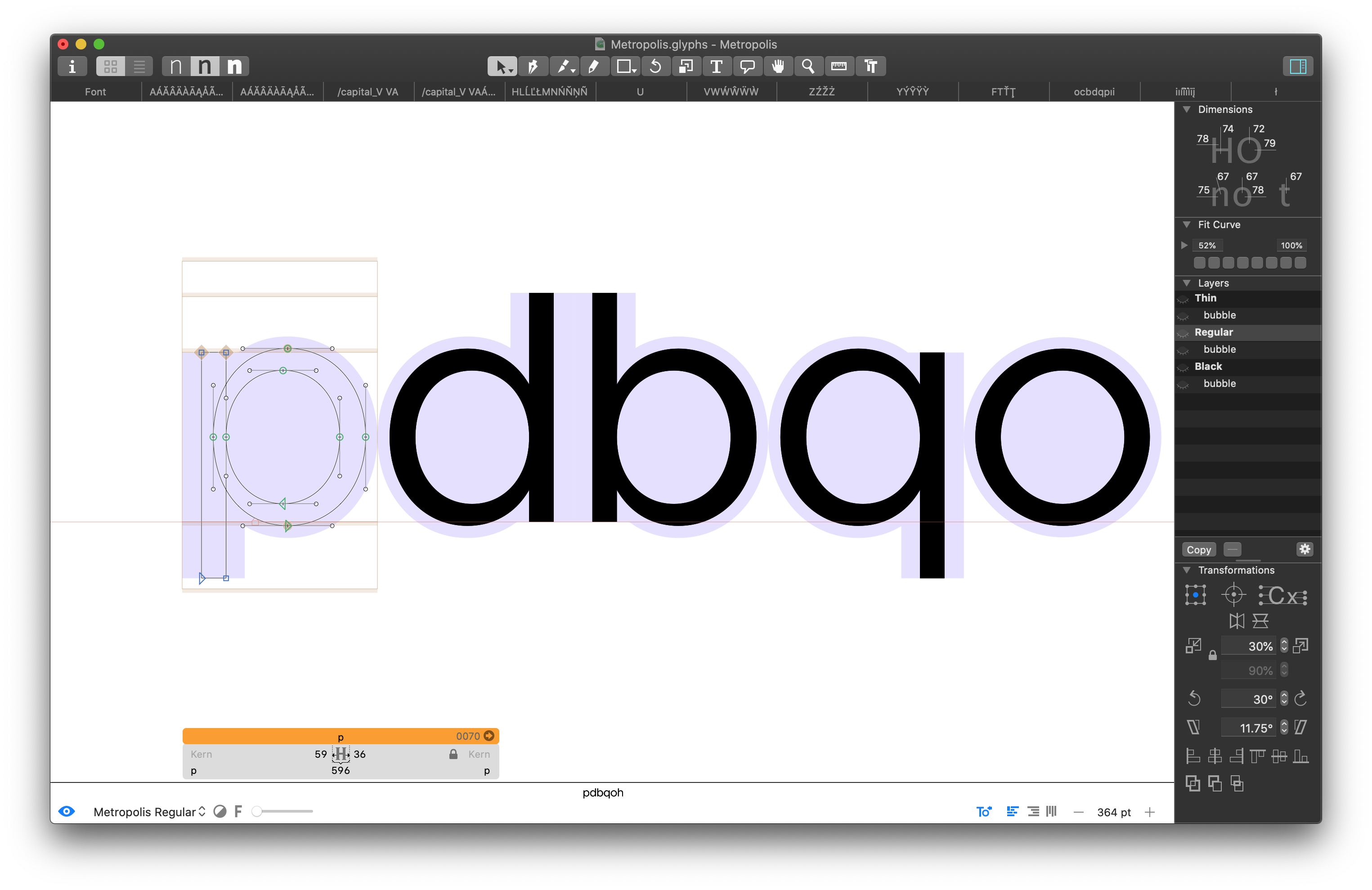This screenshot has height=890, width=1372.
Task: Open the layers gear settings button
Action: tap(1305, 549)
